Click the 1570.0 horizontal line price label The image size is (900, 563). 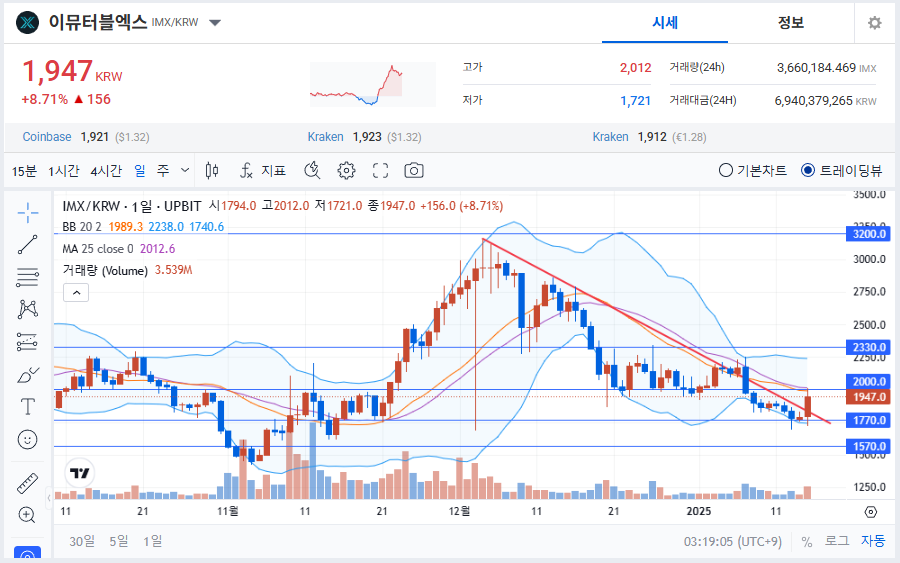click(x=869, y=446)
